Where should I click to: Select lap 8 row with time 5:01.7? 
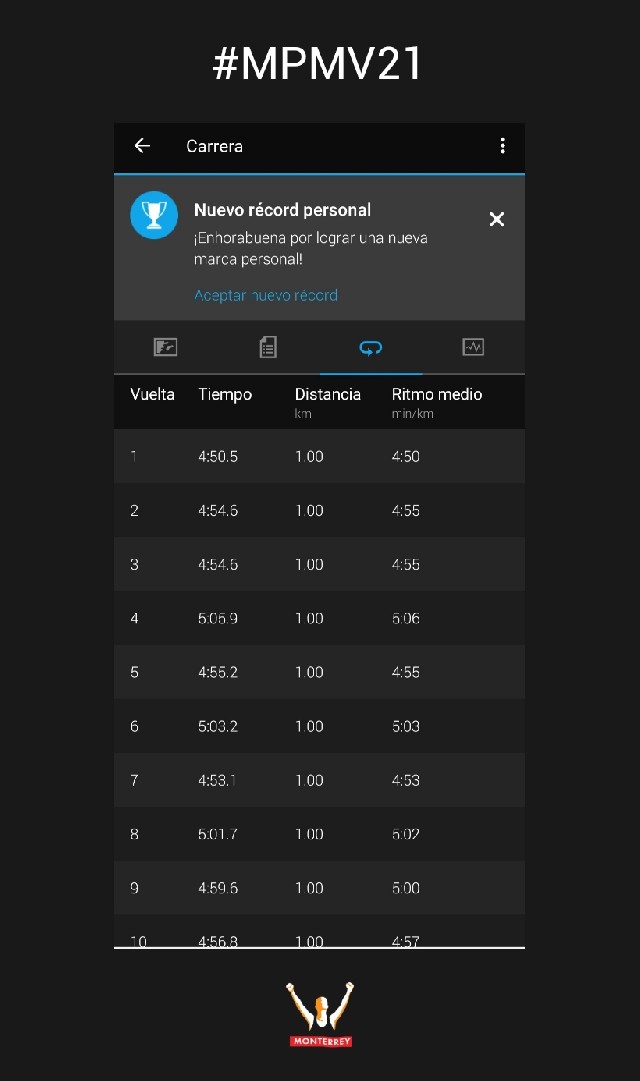[x=319, y=834]
